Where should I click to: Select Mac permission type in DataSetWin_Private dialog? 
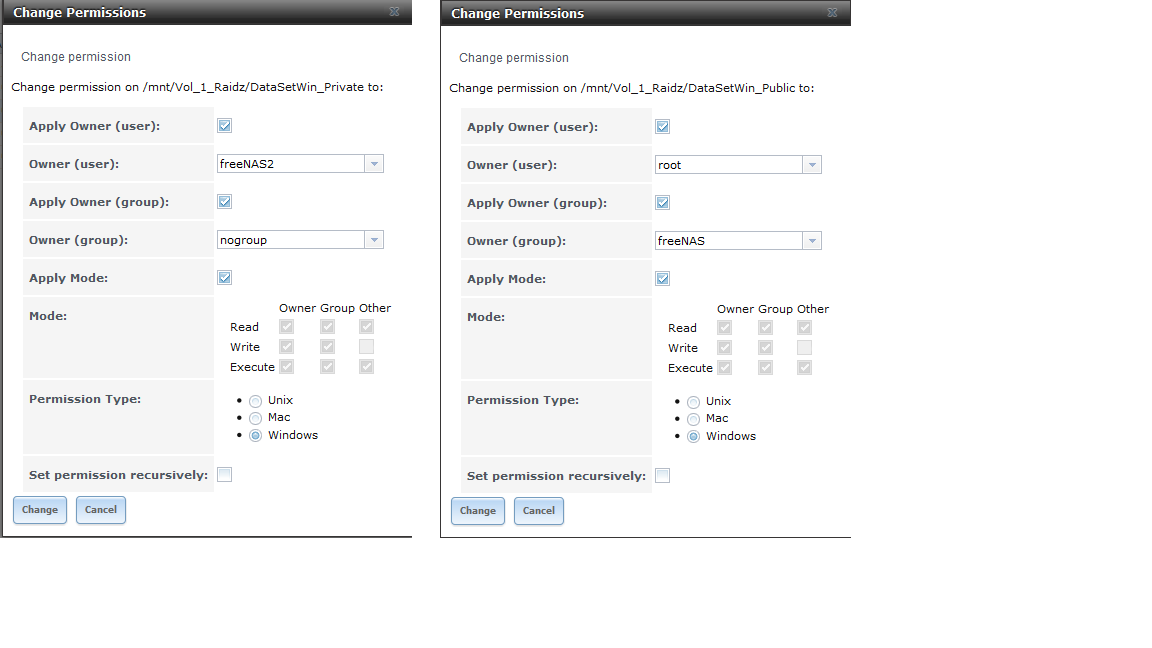coord(256,418)
